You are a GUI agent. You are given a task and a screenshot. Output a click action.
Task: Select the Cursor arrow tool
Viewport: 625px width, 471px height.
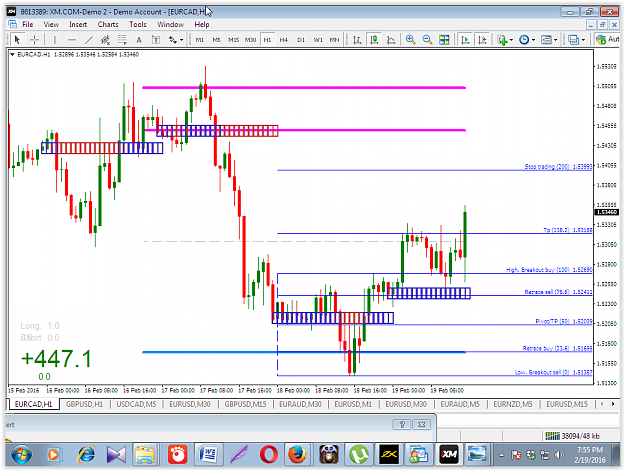pyautogui.click(x=17, y=39)
